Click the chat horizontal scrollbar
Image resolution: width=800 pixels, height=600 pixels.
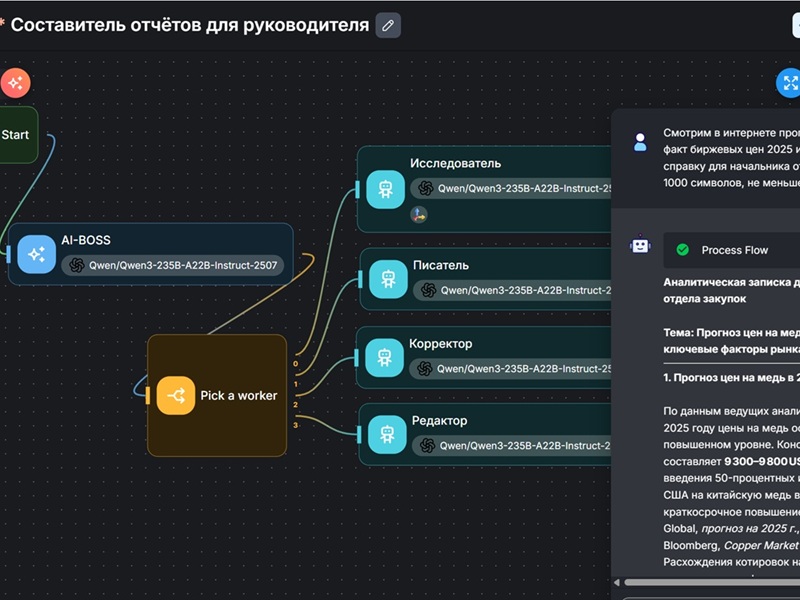pos(710,582)
